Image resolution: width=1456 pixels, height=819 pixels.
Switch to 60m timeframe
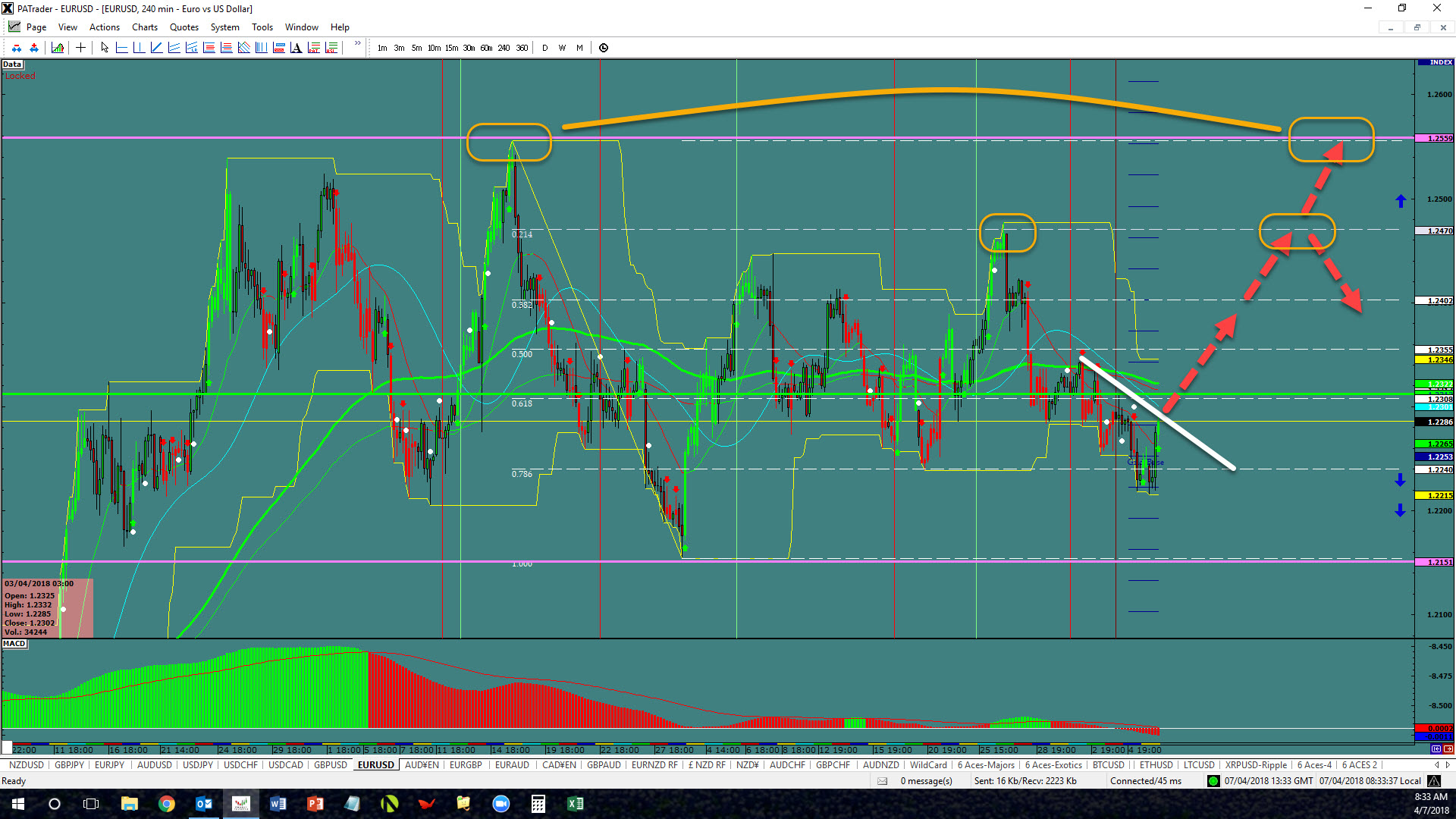pyautogui.click(x=486, y=48)
